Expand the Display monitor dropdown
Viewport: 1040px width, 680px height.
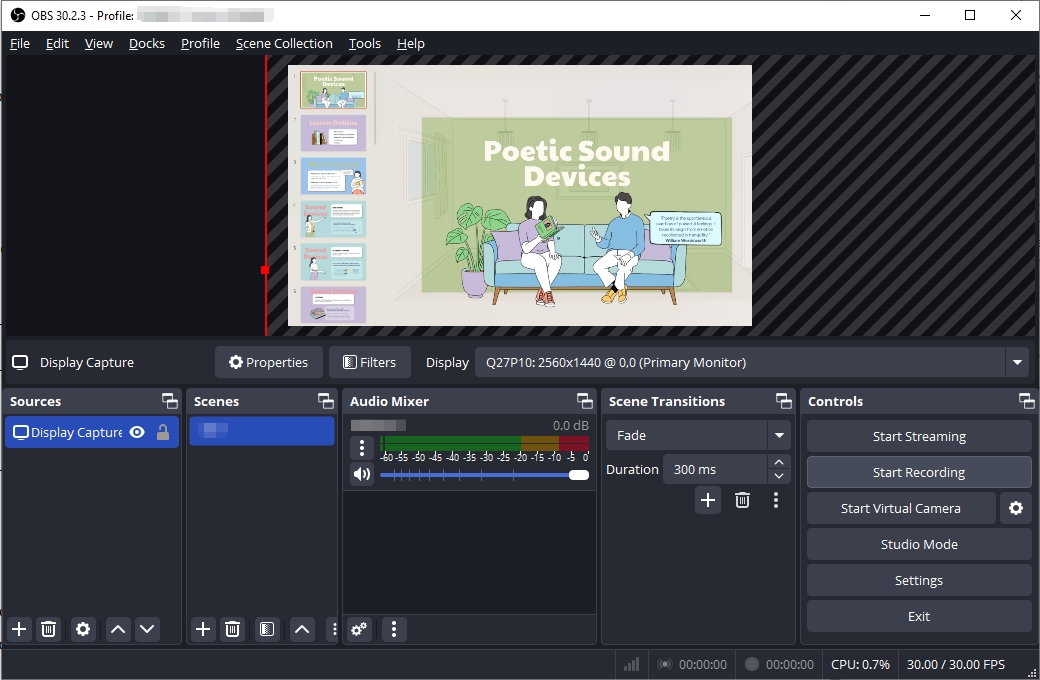(x=1017, y=362)
